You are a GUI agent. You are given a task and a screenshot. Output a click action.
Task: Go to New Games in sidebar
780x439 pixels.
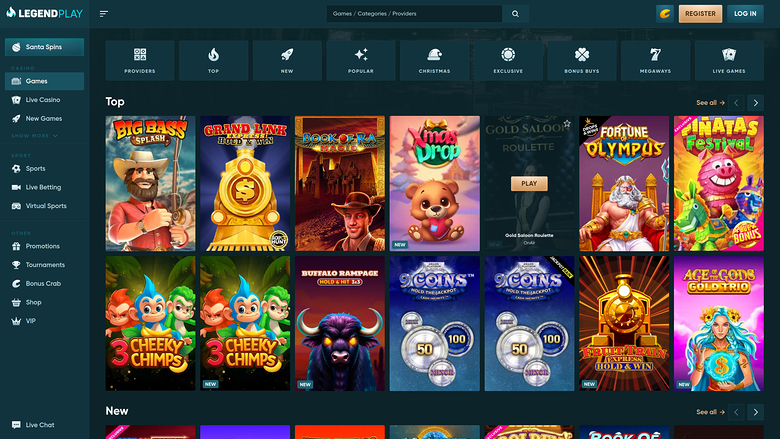click(44, 119)
